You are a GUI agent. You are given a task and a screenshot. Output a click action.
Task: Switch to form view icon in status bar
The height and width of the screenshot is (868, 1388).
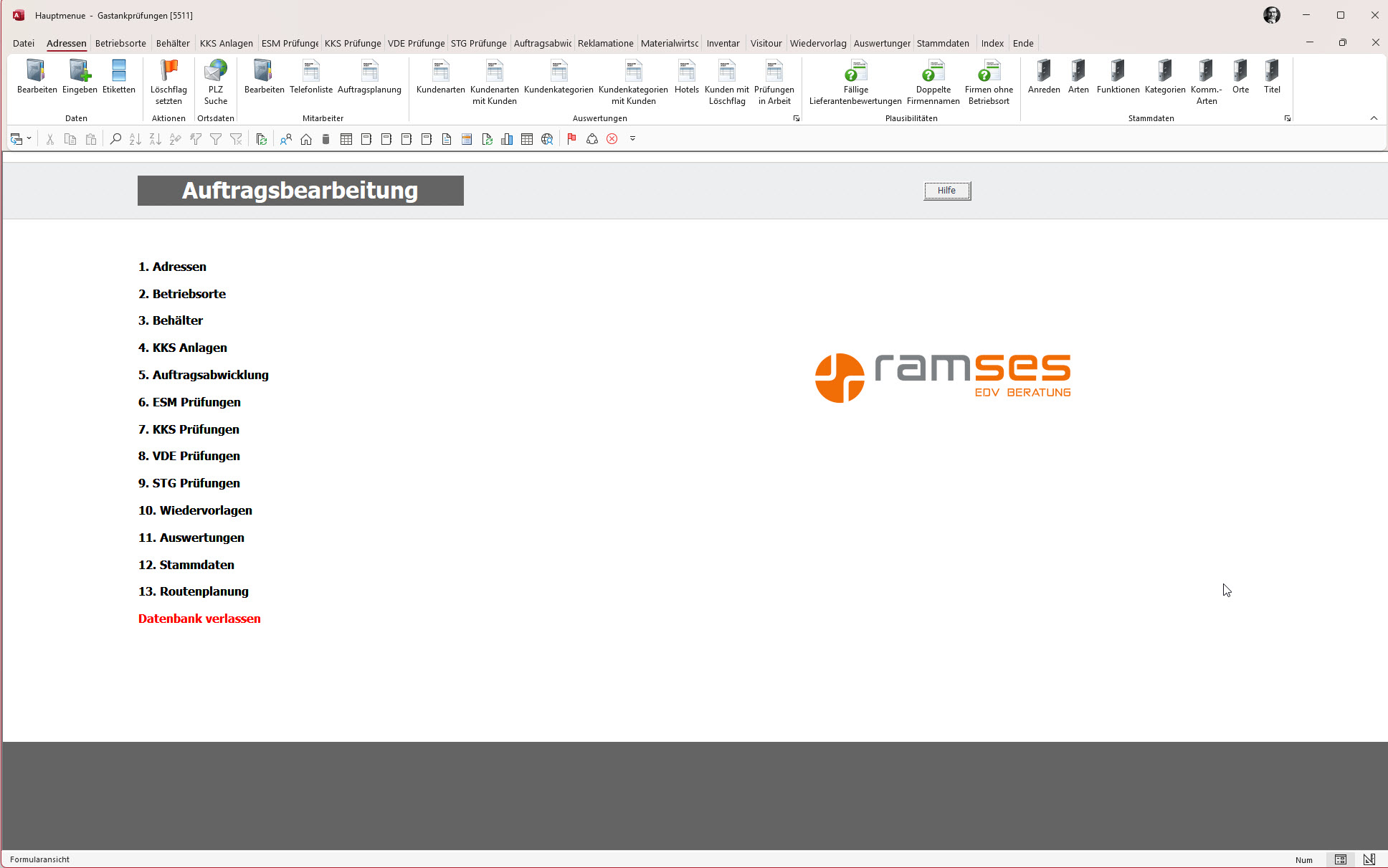1340,859
